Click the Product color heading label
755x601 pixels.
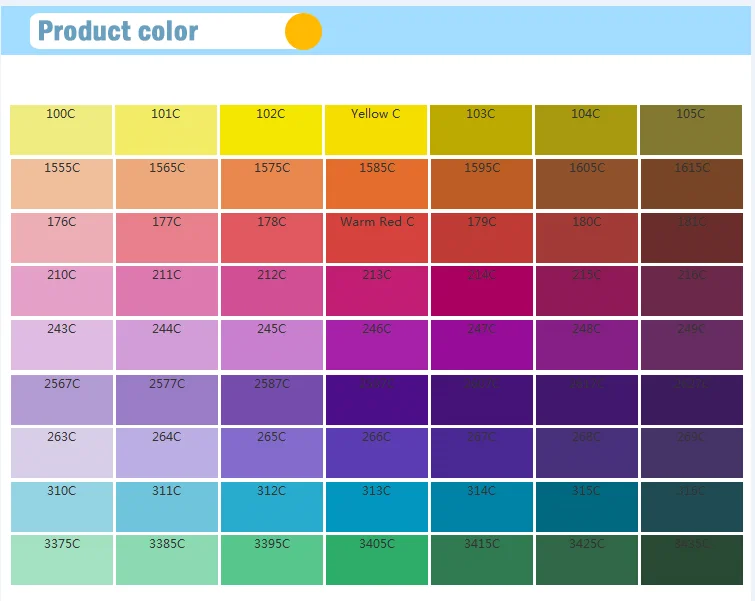(x=118, y=31)
